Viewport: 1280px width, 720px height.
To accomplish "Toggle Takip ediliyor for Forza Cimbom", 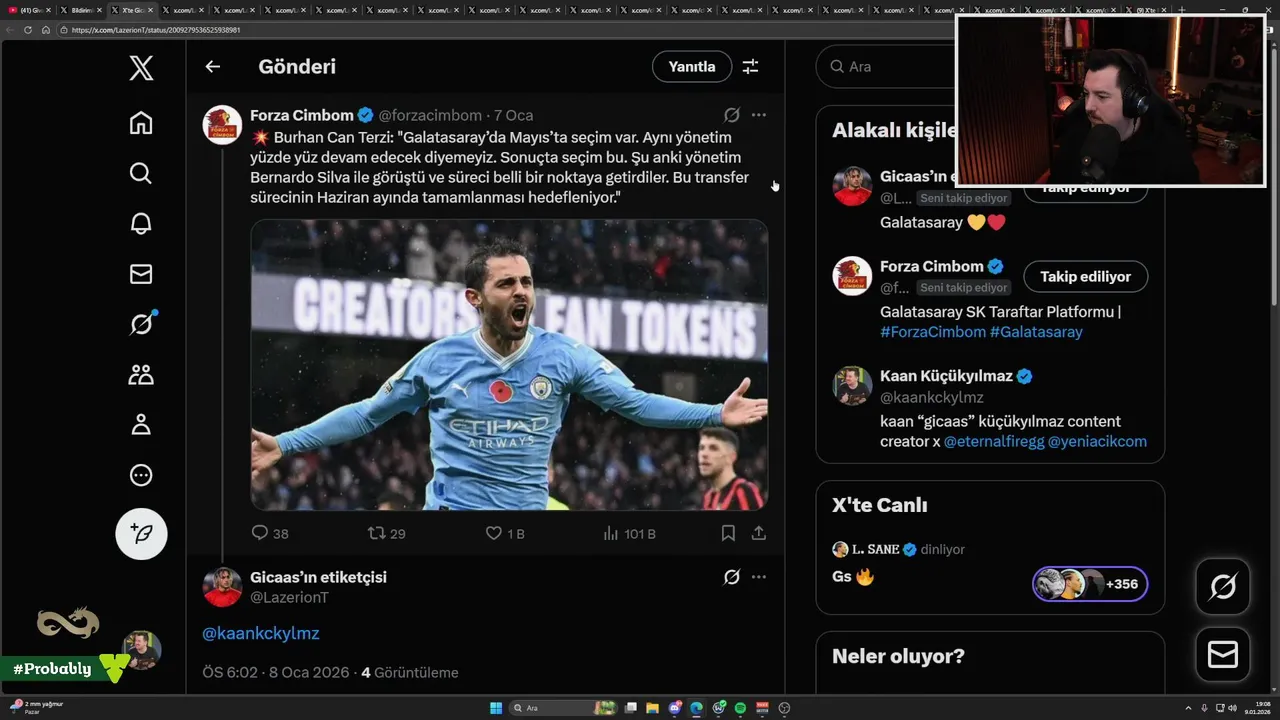I will click(1085, 277).
